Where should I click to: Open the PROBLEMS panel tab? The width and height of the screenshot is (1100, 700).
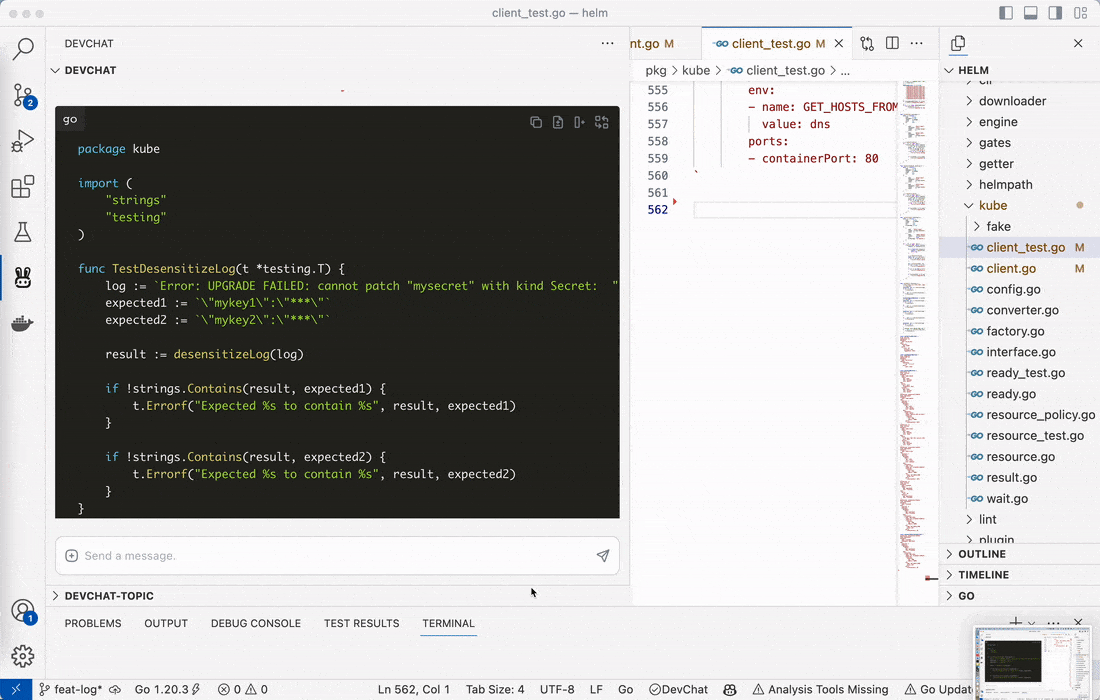pos(92,623)
